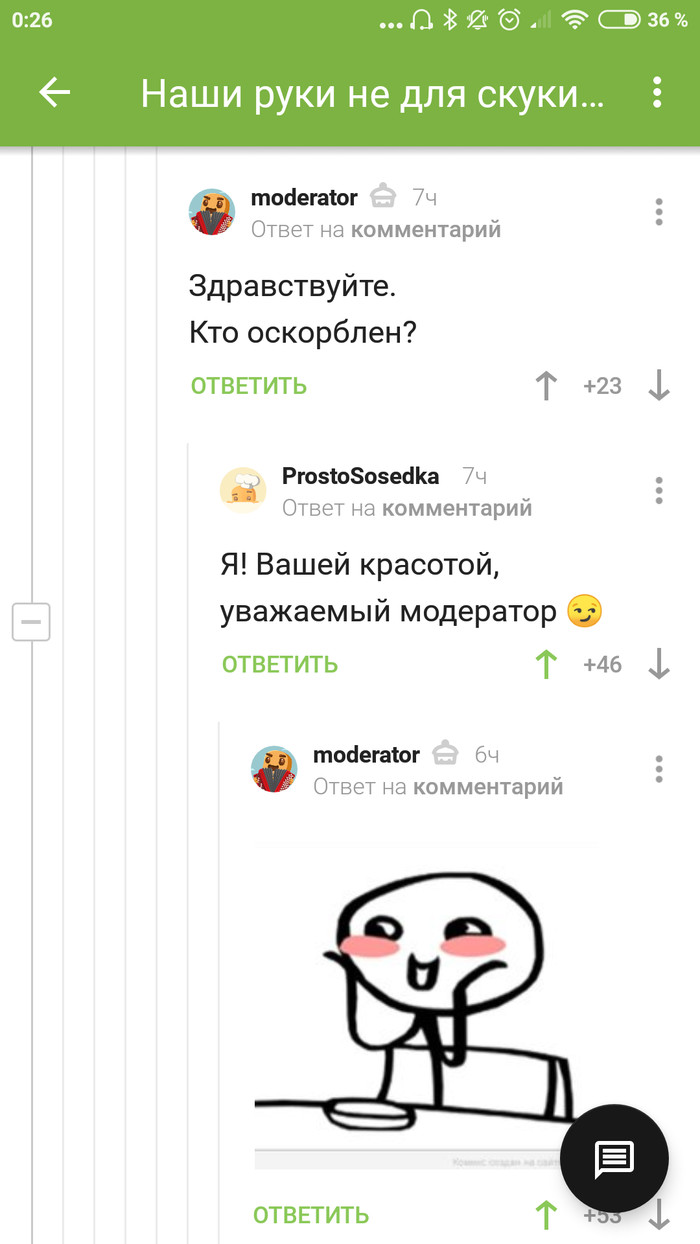The width and height of the screenshot is (700, 1244).
Task: Open options menu for ProstoSosedka's comment
Action: pos(659,490)
